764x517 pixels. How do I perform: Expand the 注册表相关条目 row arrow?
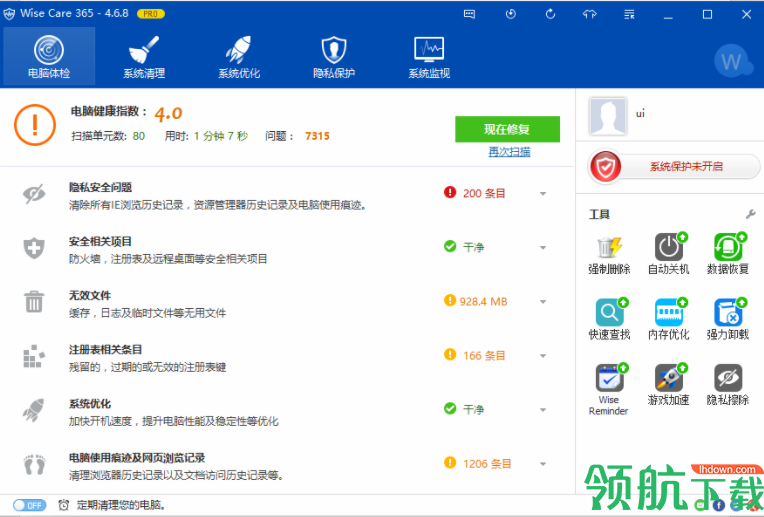pyautogui.click(x=543, y=356)
